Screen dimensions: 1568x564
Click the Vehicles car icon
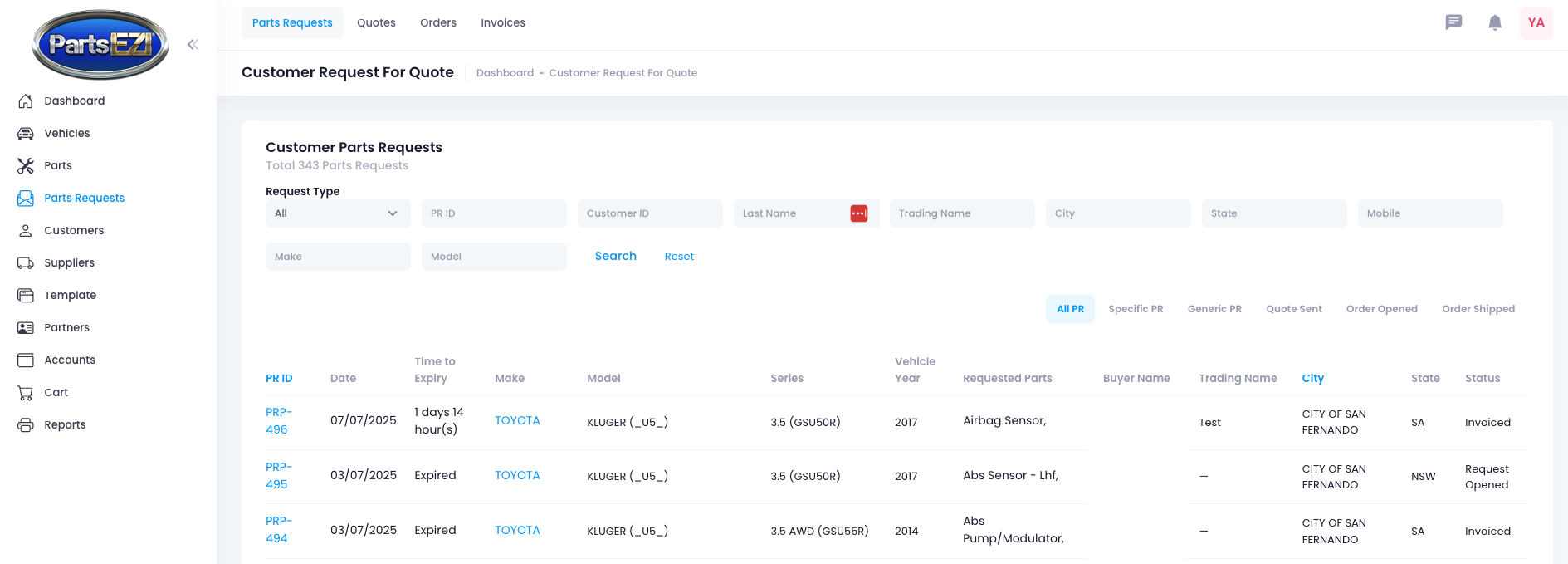[26, 133]
